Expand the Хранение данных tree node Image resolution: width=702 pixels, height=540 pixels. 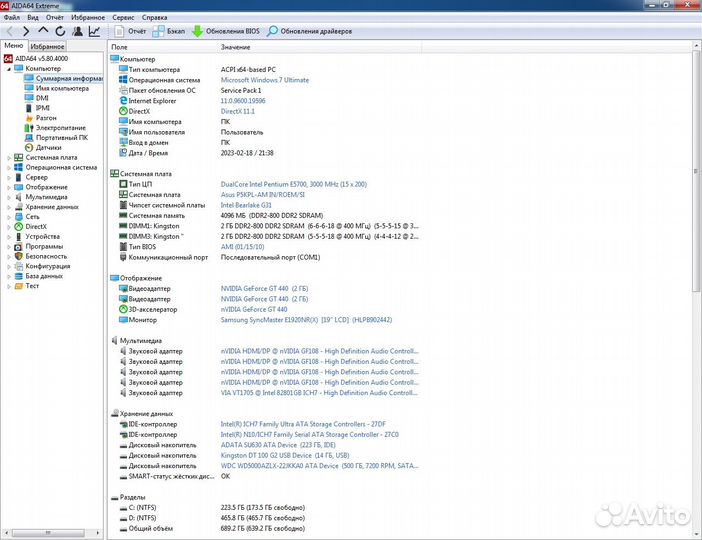[9, 207]
